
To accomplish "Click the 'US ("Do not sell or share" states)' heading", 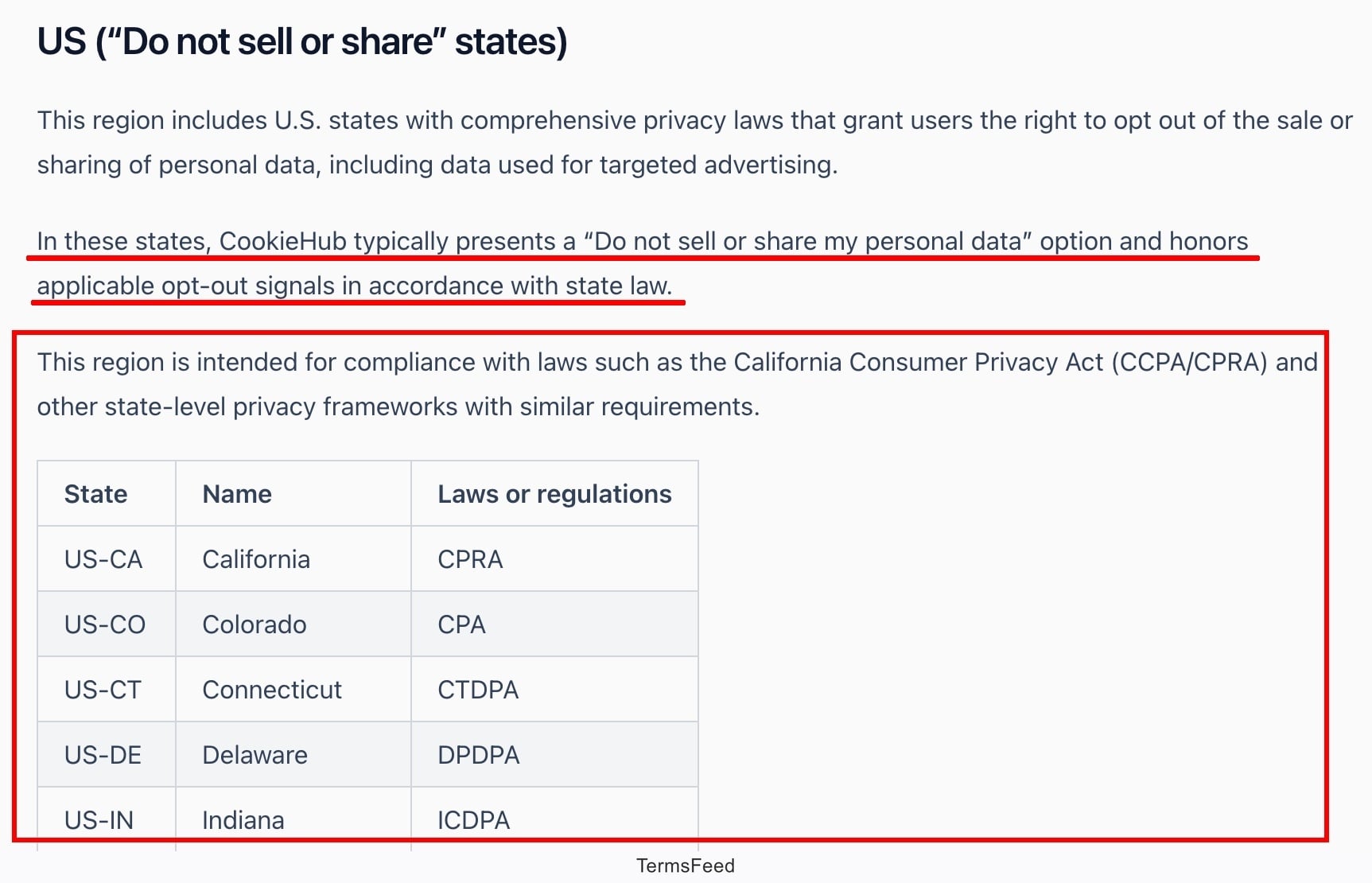I will [302, 41].
